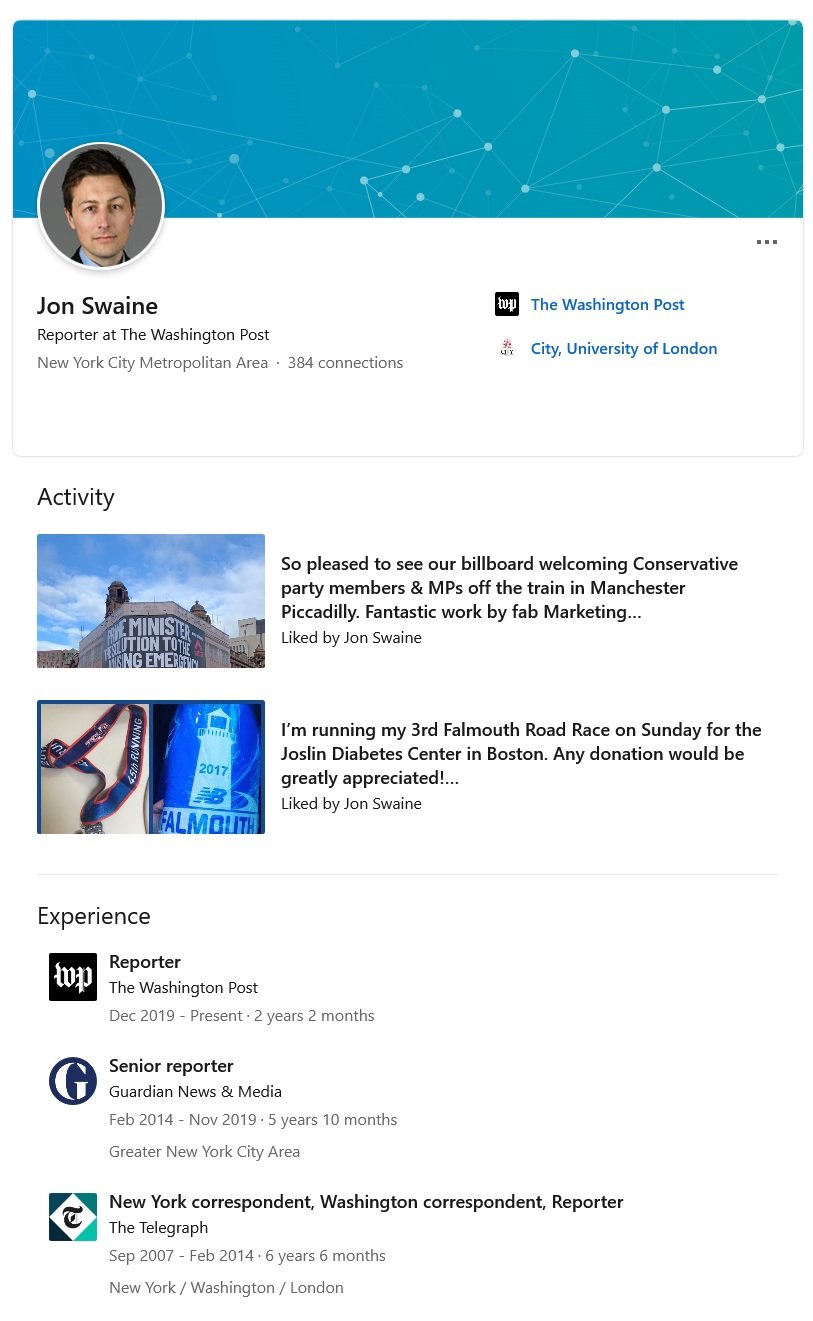Screen dimensions: 813x1321
Task: Click the New York correspondent job title
Action: (366, 1202)
